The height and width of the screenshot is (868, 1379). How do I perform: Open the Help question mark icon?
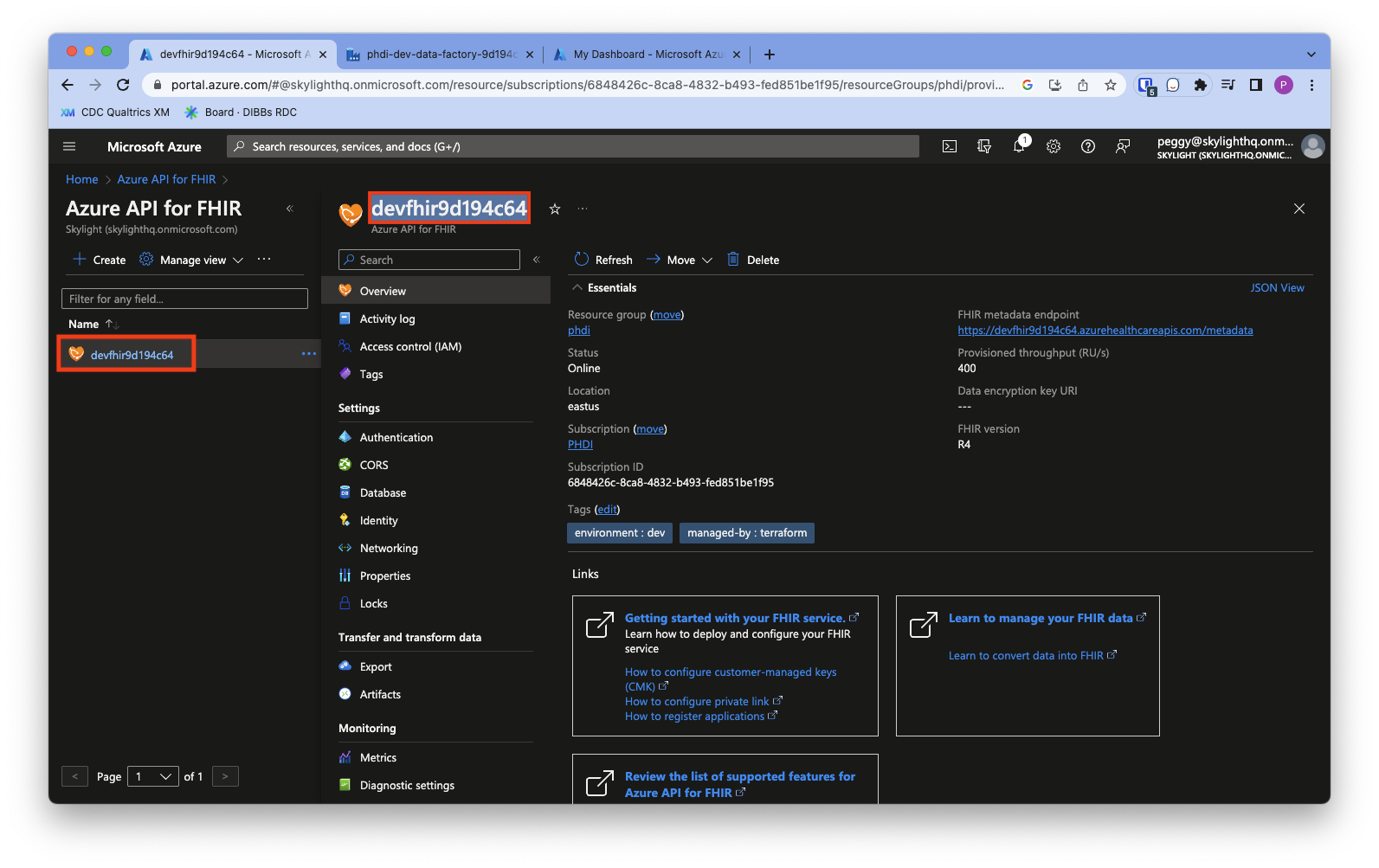(1088, 146)
